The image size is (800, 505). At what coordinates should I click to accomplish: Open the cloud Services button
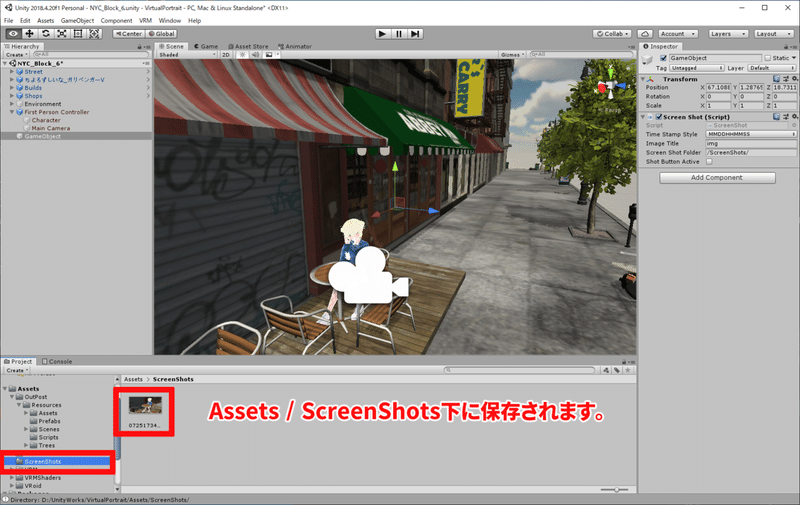pyautogui.click(x=645, y=34)
